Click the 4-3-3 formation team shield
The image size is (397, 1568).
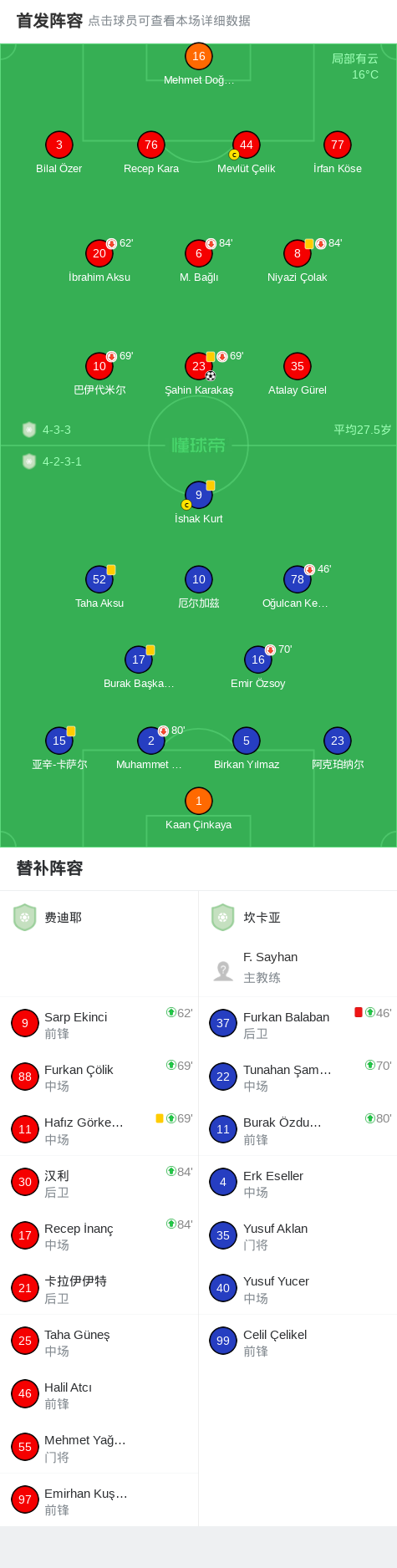coord(29,430)
